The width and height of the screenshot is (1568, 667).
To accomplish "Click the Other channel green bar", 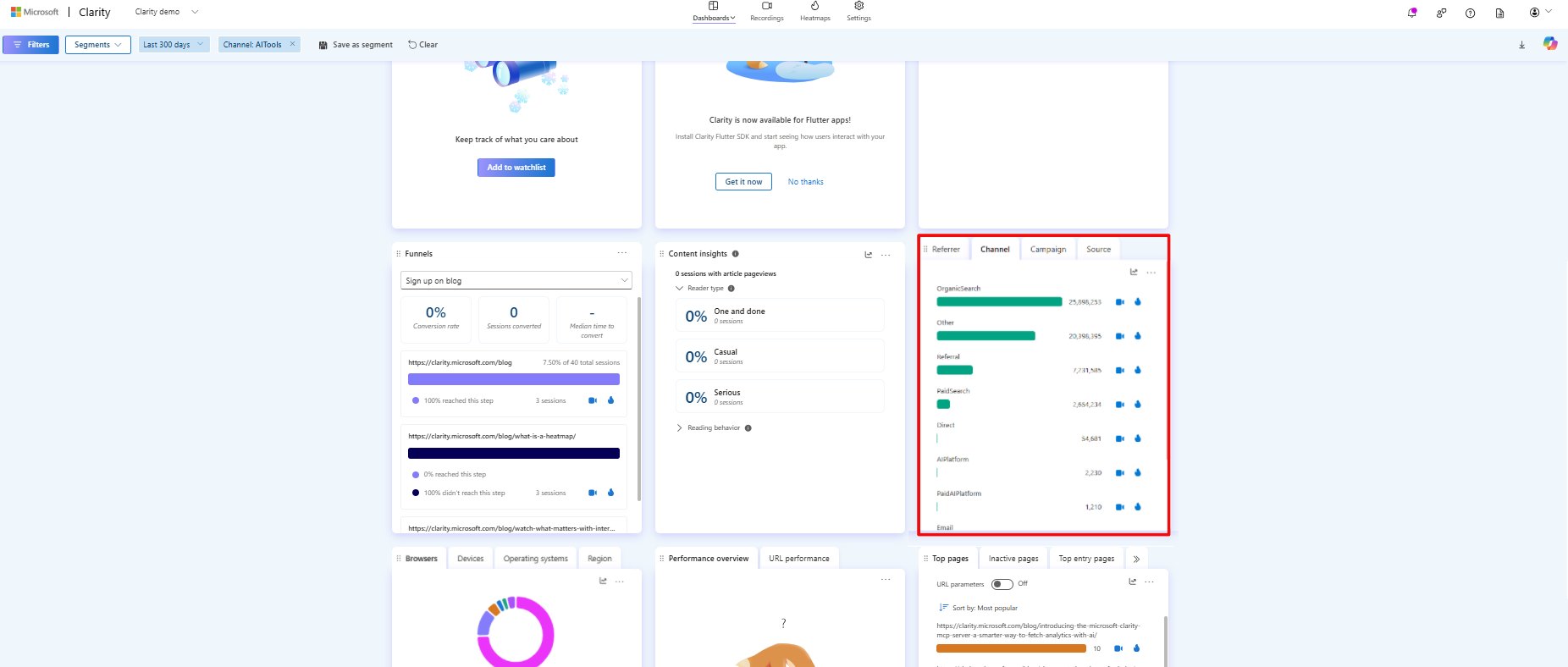I will pyautogui.click(x=986, y=336).
